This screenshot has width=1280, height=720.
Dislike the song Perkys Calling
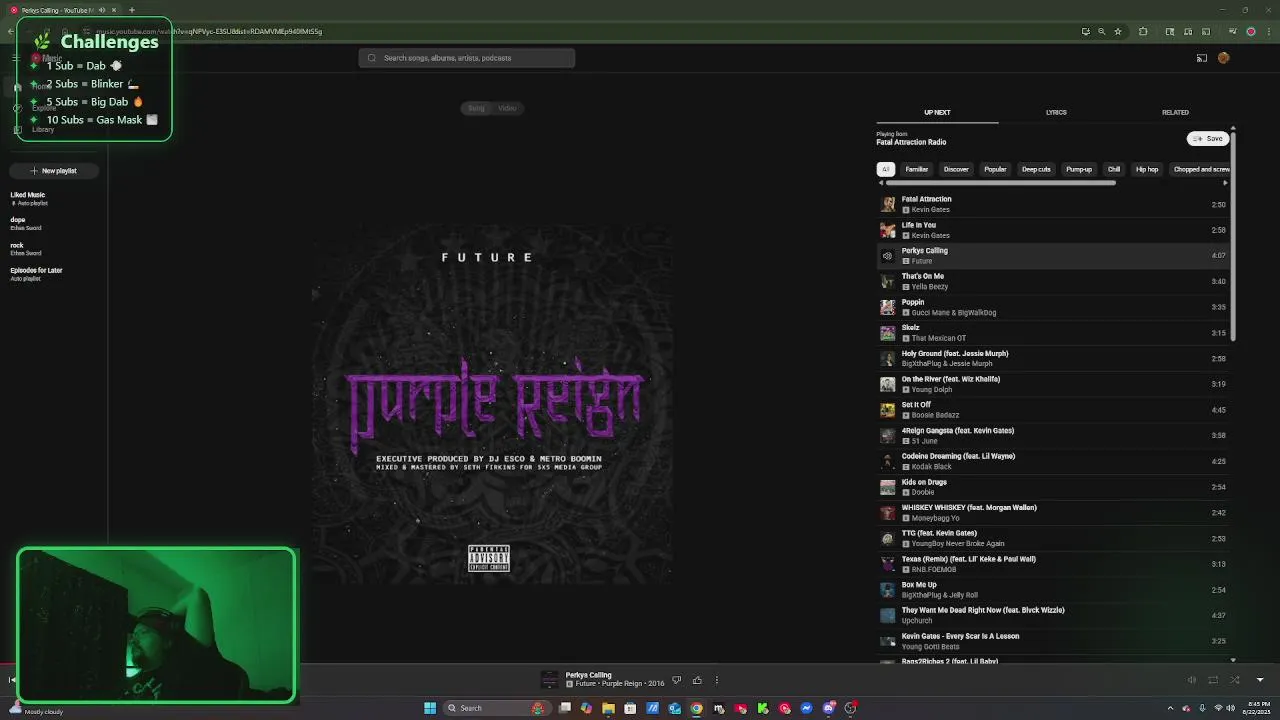[677, 680]
